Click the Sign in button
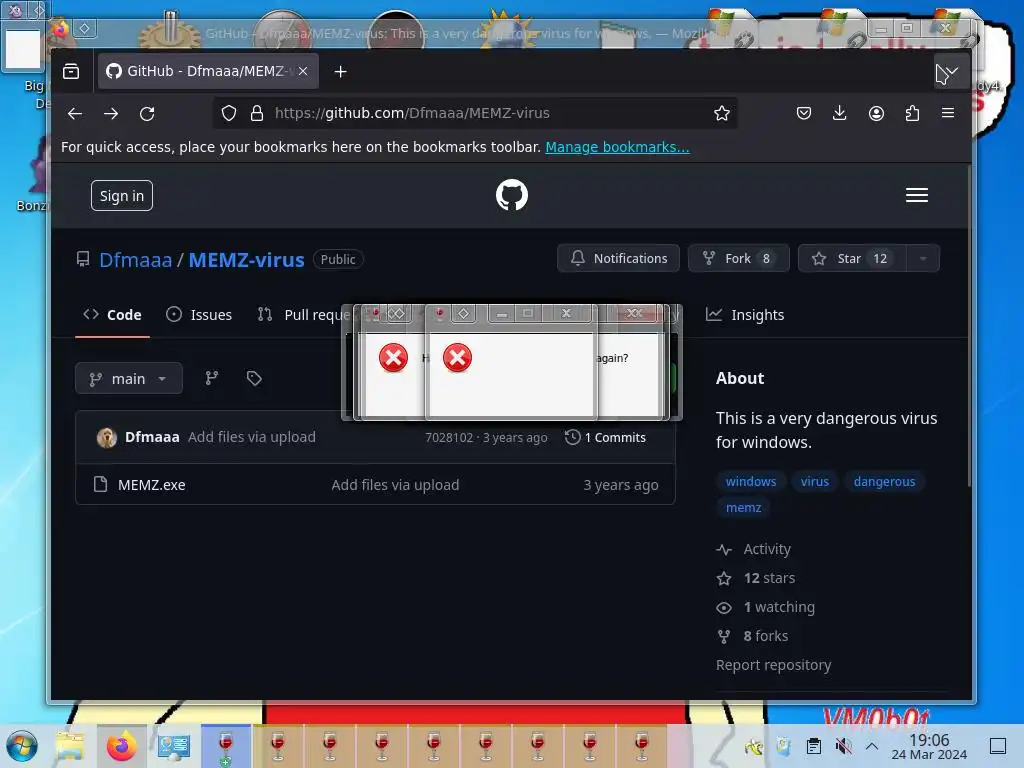The image size is (1024, 768). (x=122, y=196)
